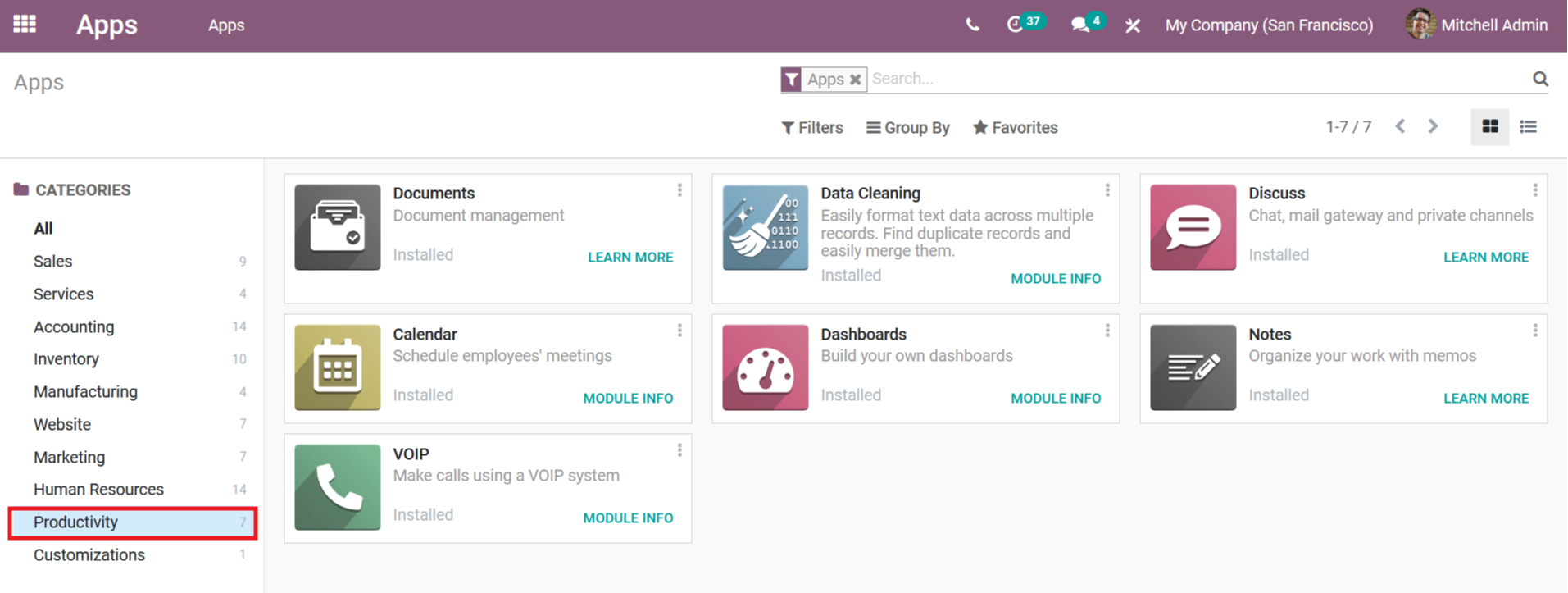
Task: Remove the Apps filter facet
Action: 855,80
